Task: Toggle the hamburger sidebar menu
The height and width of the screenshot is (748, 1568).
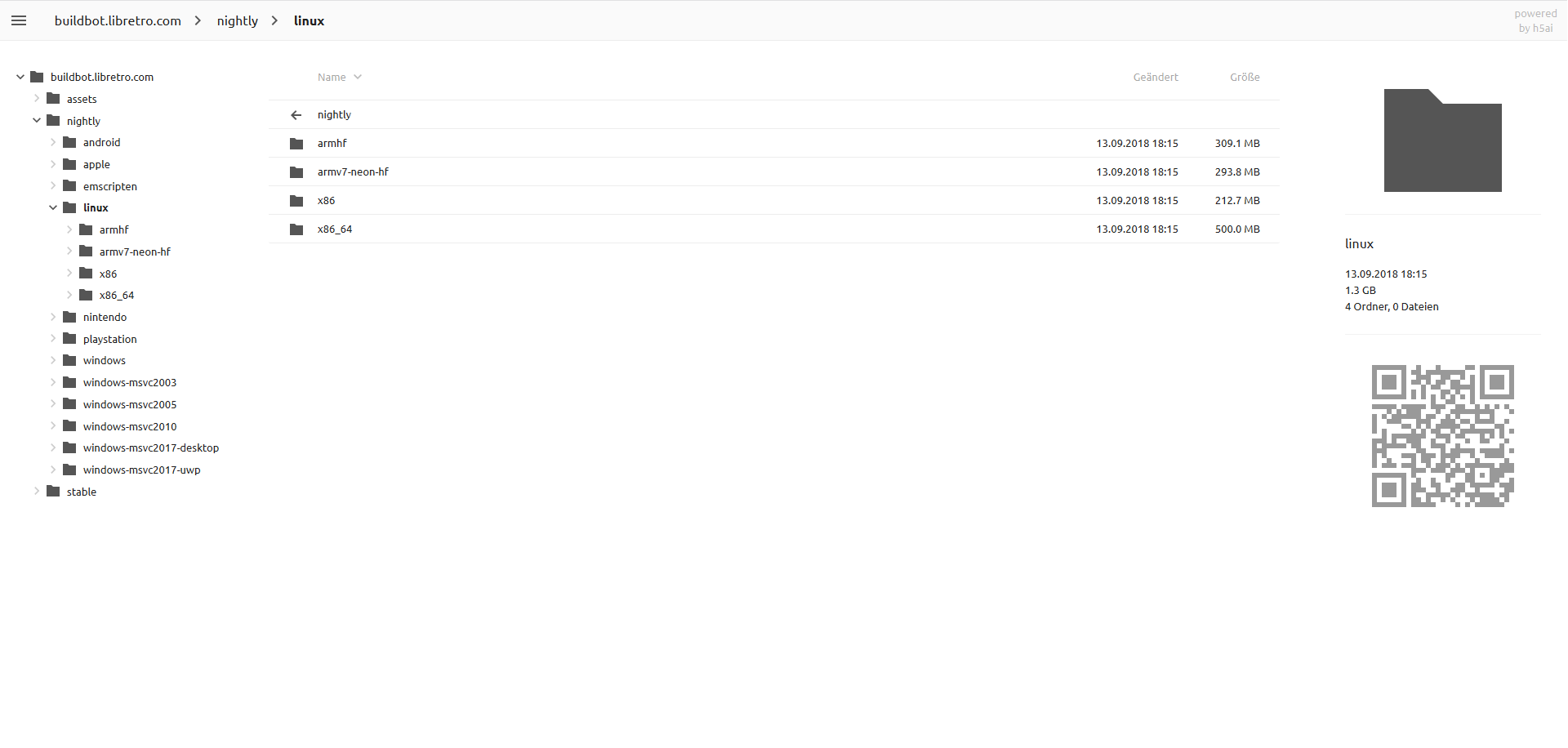Action: click(x=19, y=20)
